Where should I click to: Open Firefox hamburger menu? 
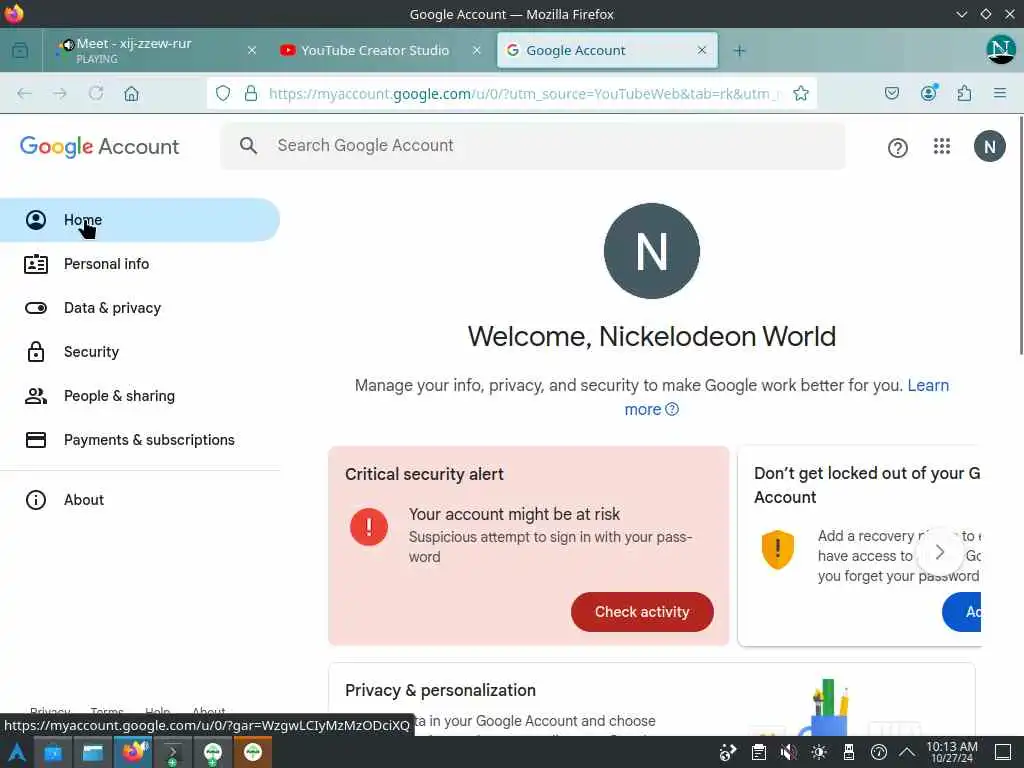[x=1000, y=93]
